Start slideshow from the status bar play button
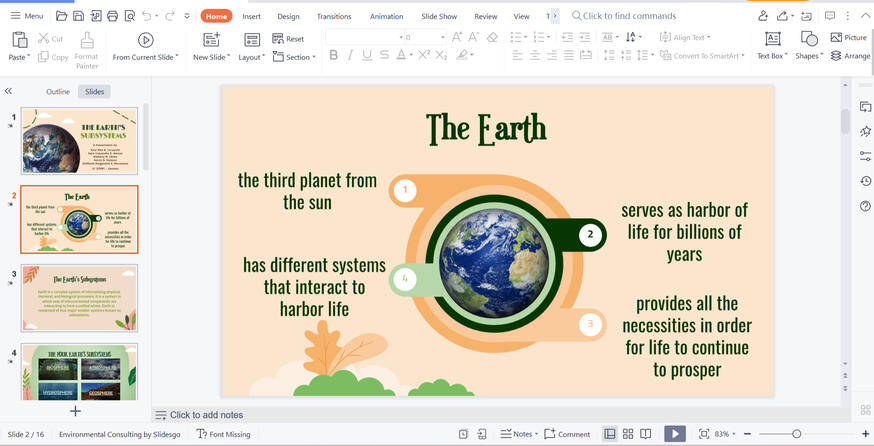Screen dimensions: 874x446 click(x=676, y=434)
